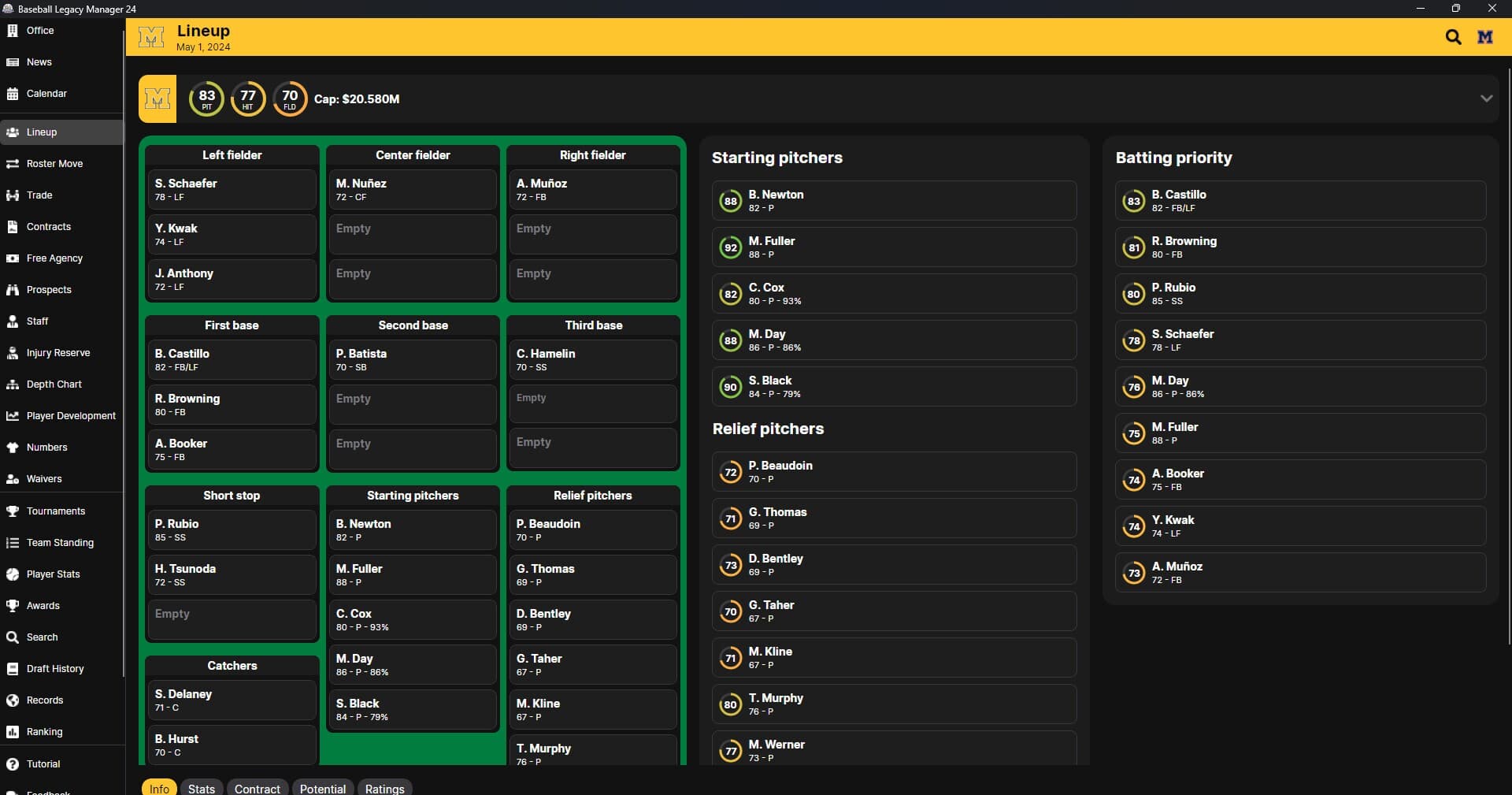
Task: Open the Ranking bar chart icon
Action: click(13, 732)
